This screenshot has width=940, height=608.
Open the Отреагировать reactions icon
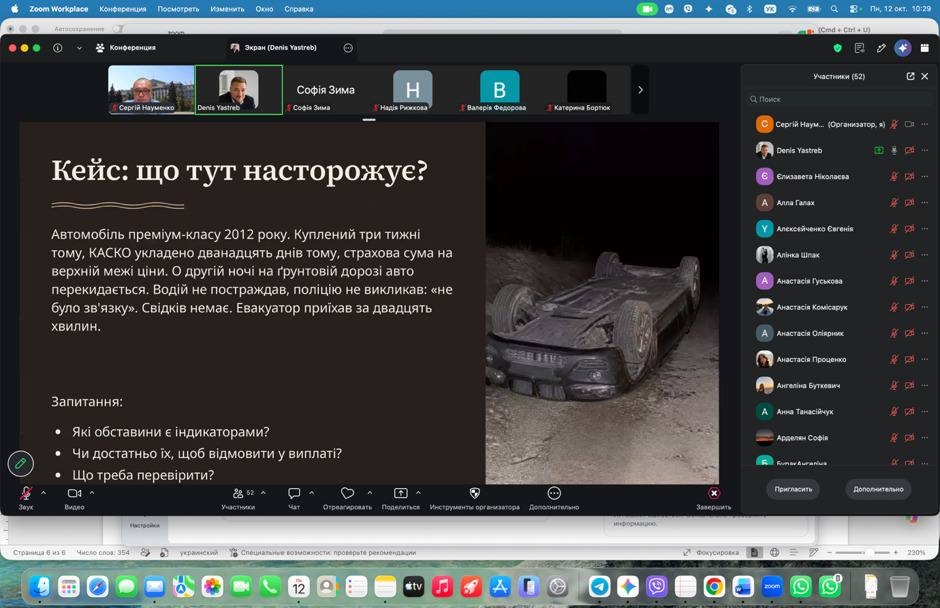click(347, 493)
